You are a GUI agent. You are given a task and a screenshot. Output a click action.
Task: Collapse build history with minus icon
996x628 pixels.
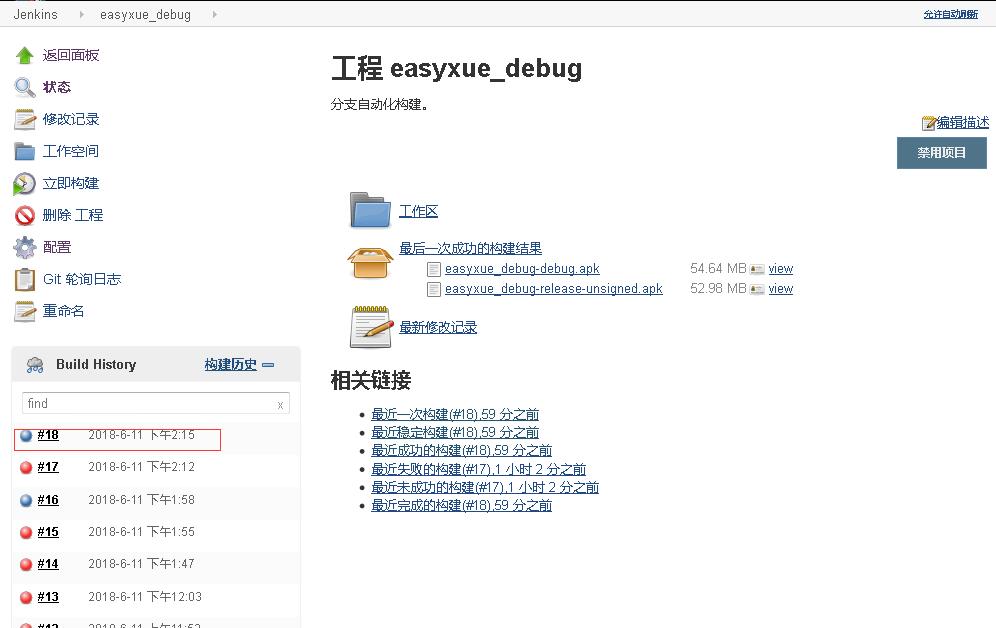(268, 365)
